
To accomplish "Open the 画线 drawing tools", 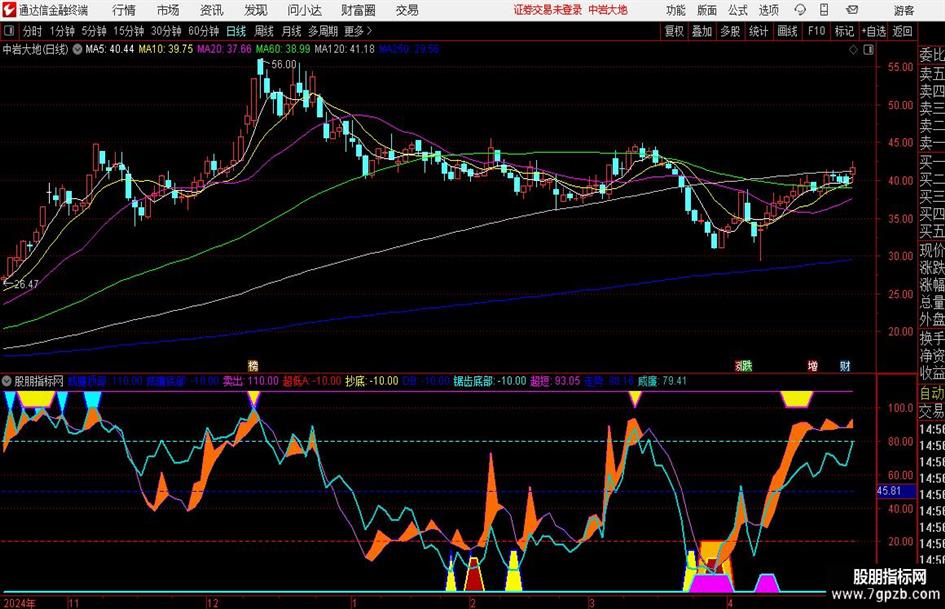I will pos(788,31).
